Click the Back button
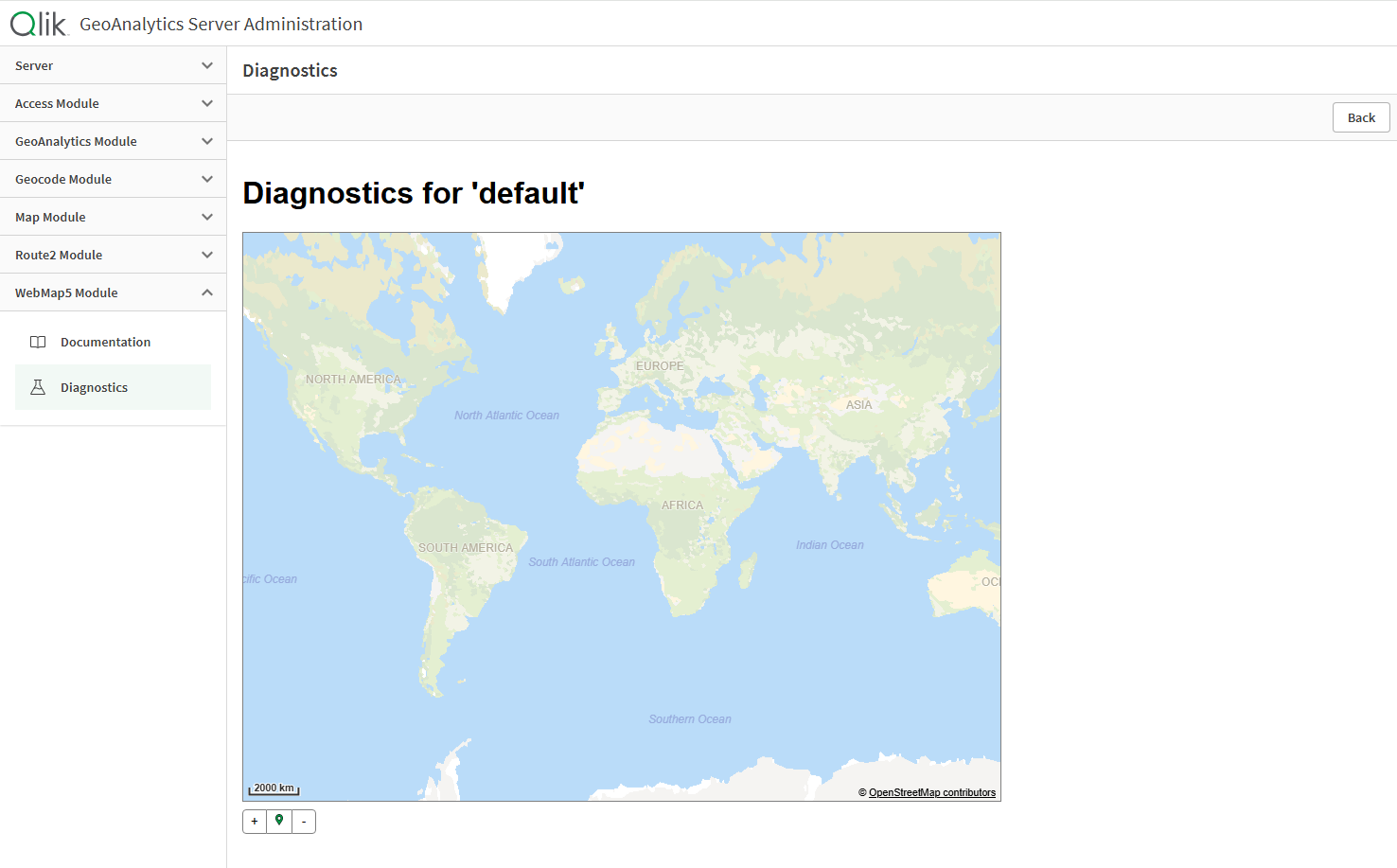Screen dimensions: 1397x868 click(1361, 117)
